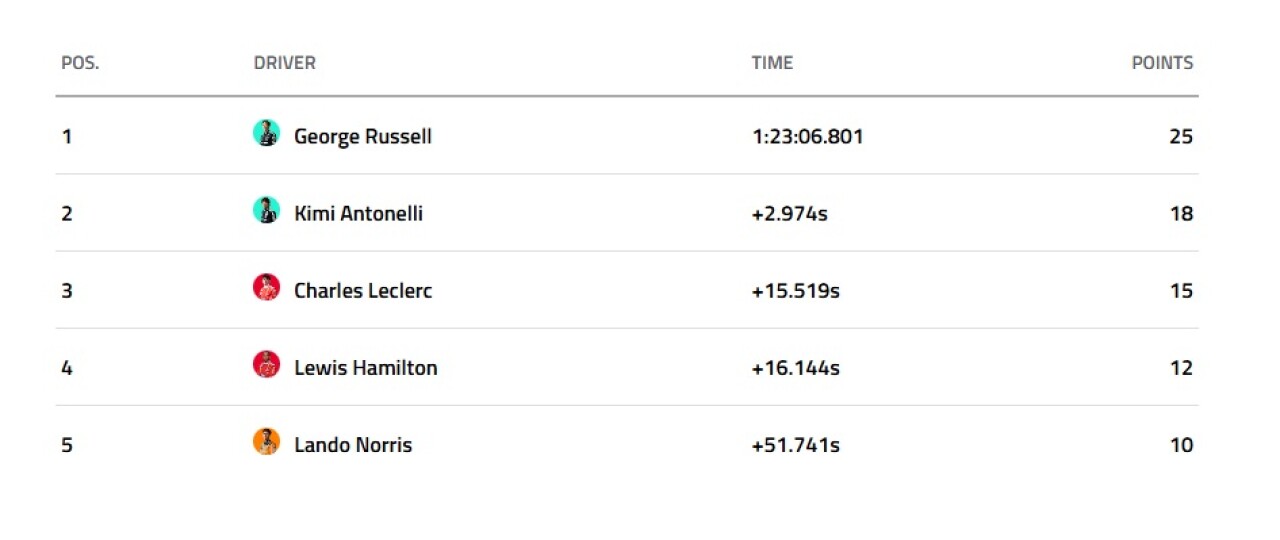
Task: Click the winning time 1:23:06.801
Action: pos(807,136)
